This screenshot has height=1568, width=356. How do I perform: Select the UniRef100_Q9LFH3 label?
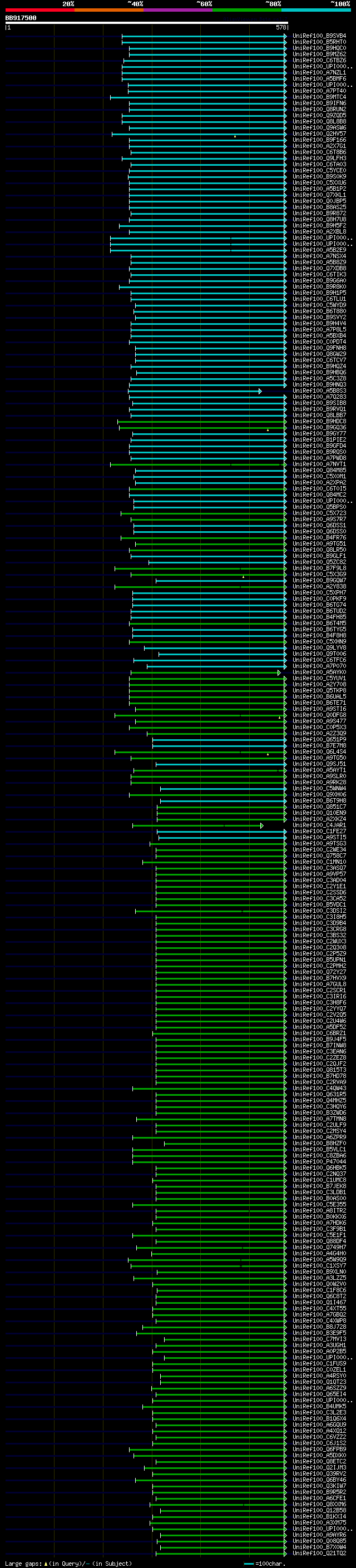coord(319,159)
